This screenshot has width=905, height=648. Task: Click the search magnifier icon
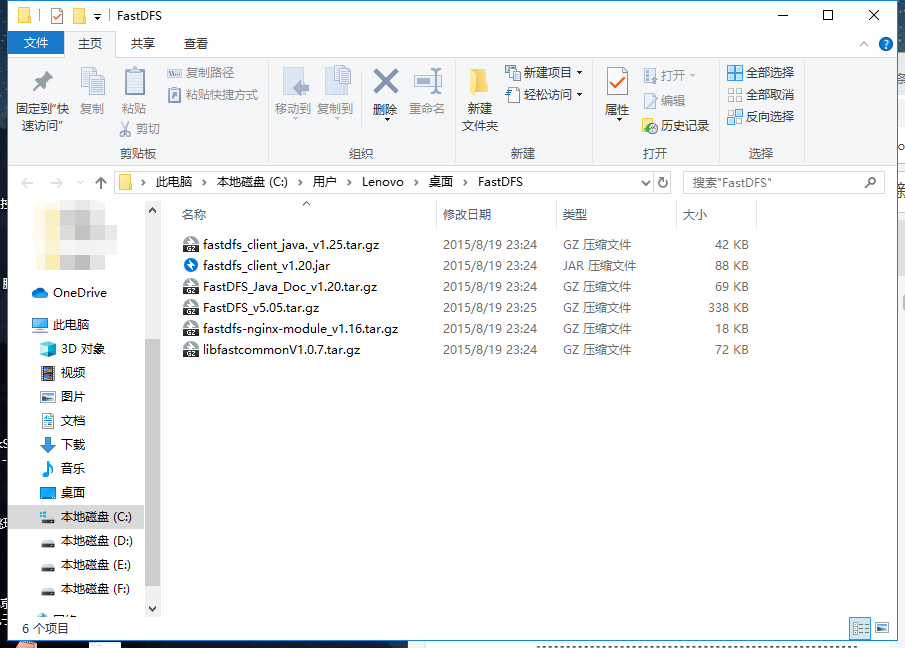pyautogui.click(x=870, y=182)
